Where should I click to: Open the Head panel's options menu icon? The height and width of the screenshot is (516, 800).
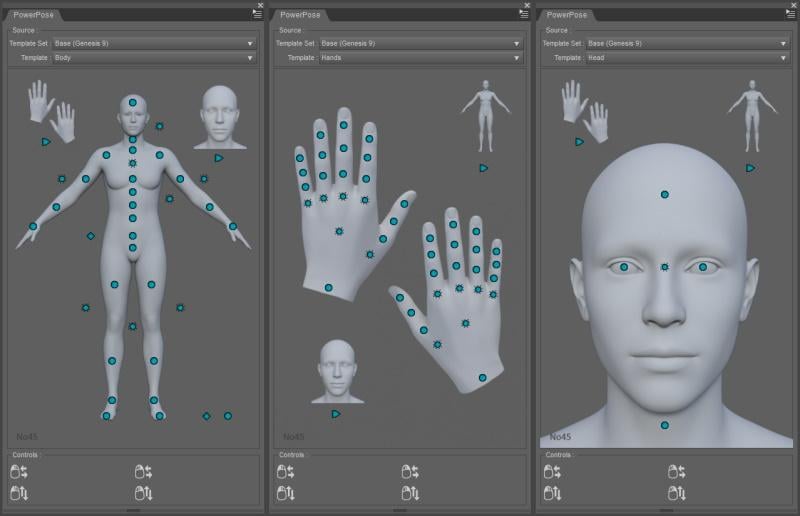coord(791,14)
